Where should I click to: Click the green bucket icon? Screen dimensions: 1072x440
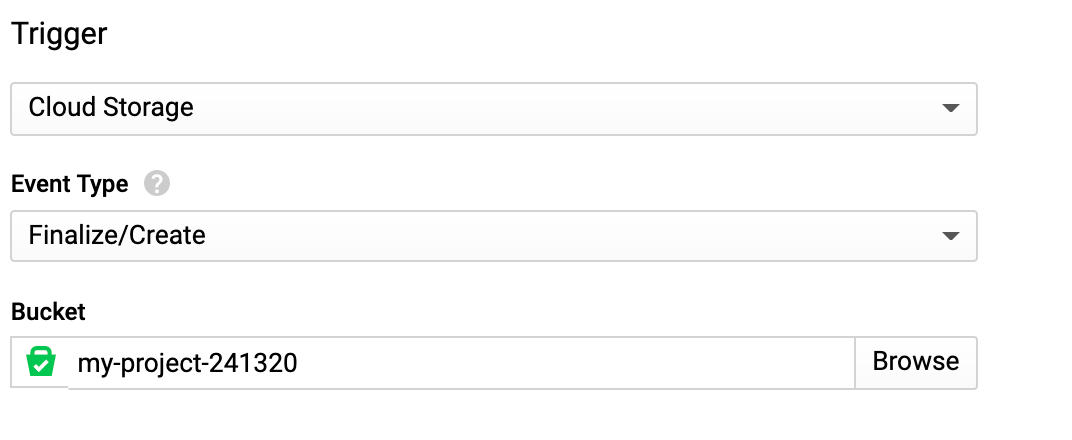[40, 362]
